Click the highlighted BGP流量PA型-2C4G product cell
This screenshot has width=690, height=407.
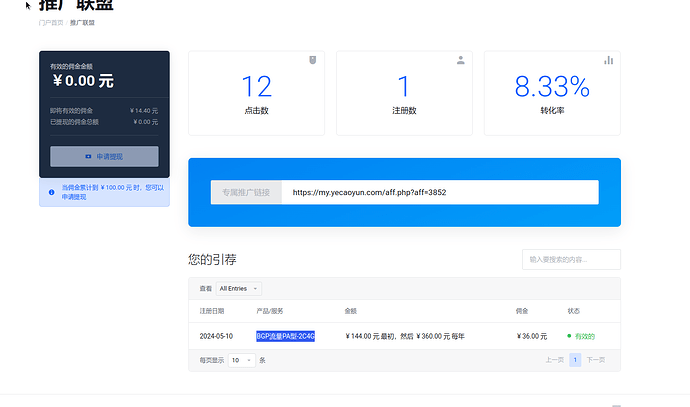click(x=286, y=336)
